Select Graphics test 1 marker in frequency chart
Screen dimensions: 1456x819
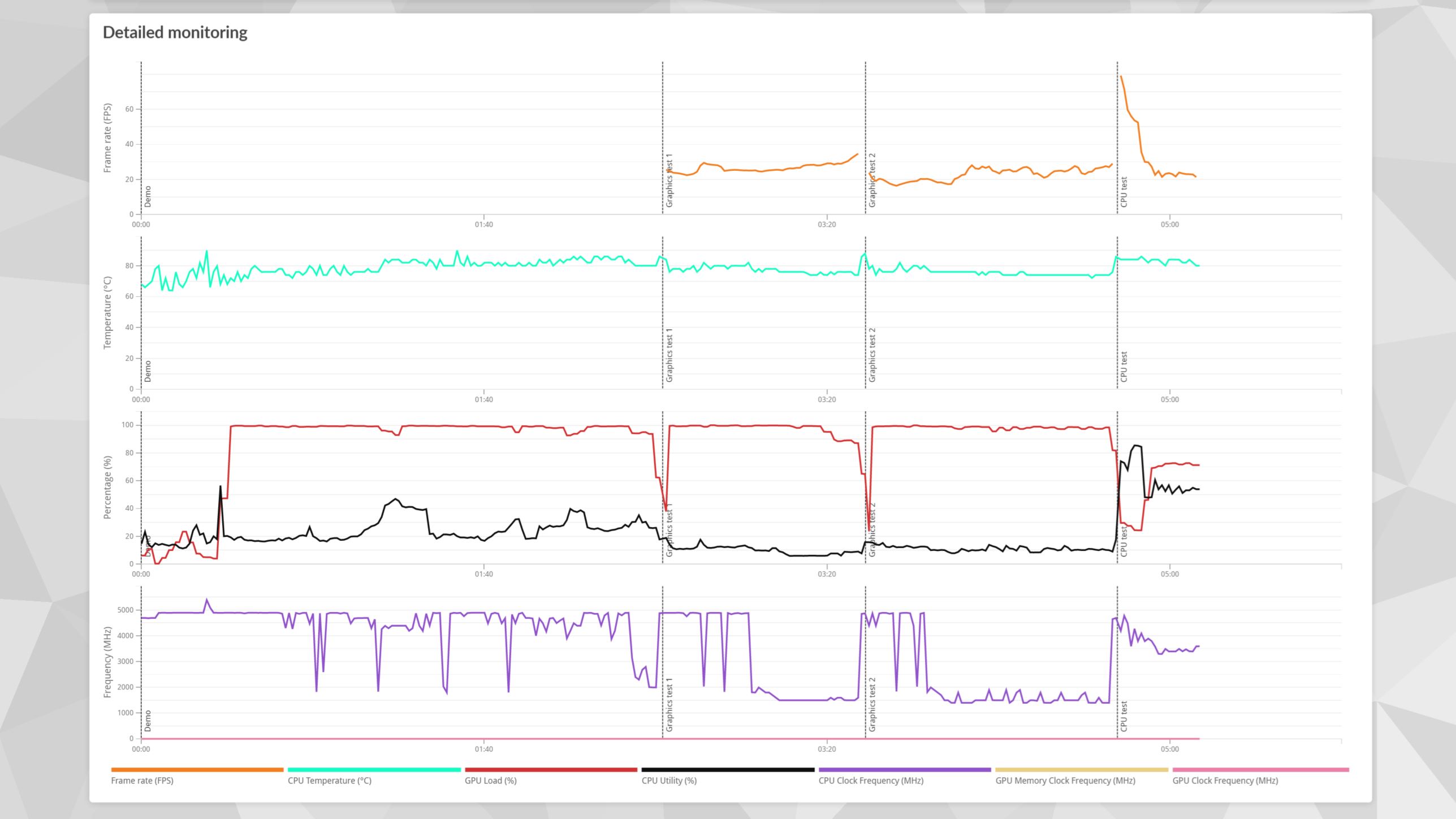click(669, 704)
